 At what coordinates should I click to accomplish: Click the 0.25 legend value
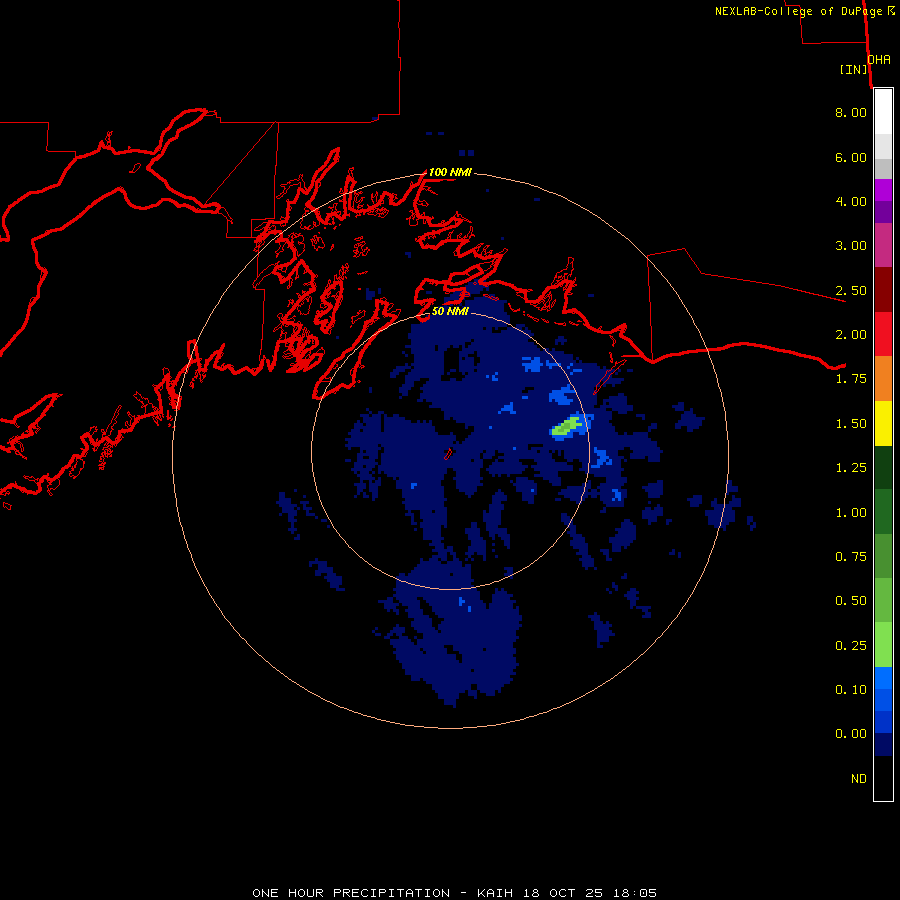pyautogui.click(x=851, y=646)
